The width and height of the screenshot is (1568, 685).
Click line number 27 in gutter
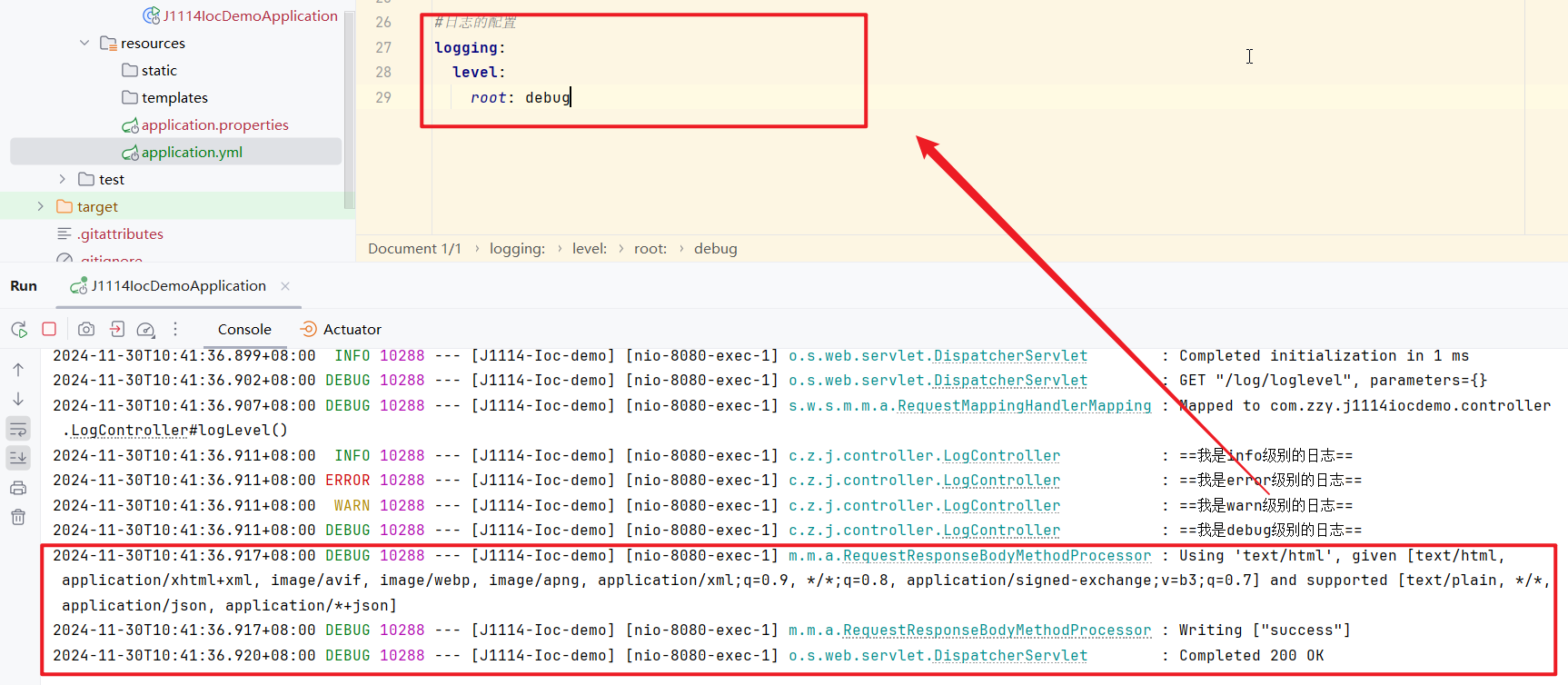click(x=383, y=47)
